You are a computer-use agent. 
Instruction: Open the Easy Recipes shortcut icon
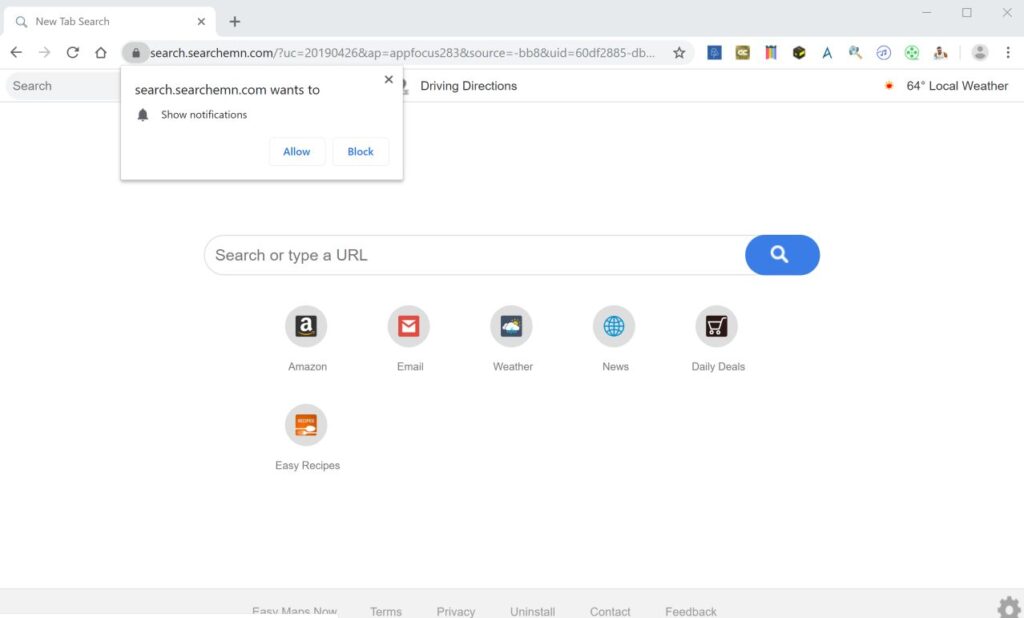[306, 424]
